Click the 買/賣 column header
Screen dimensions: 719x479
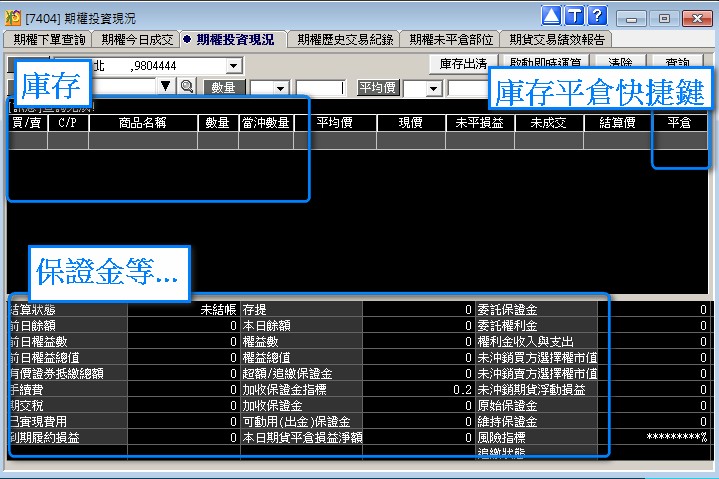(x=27, y=123)
